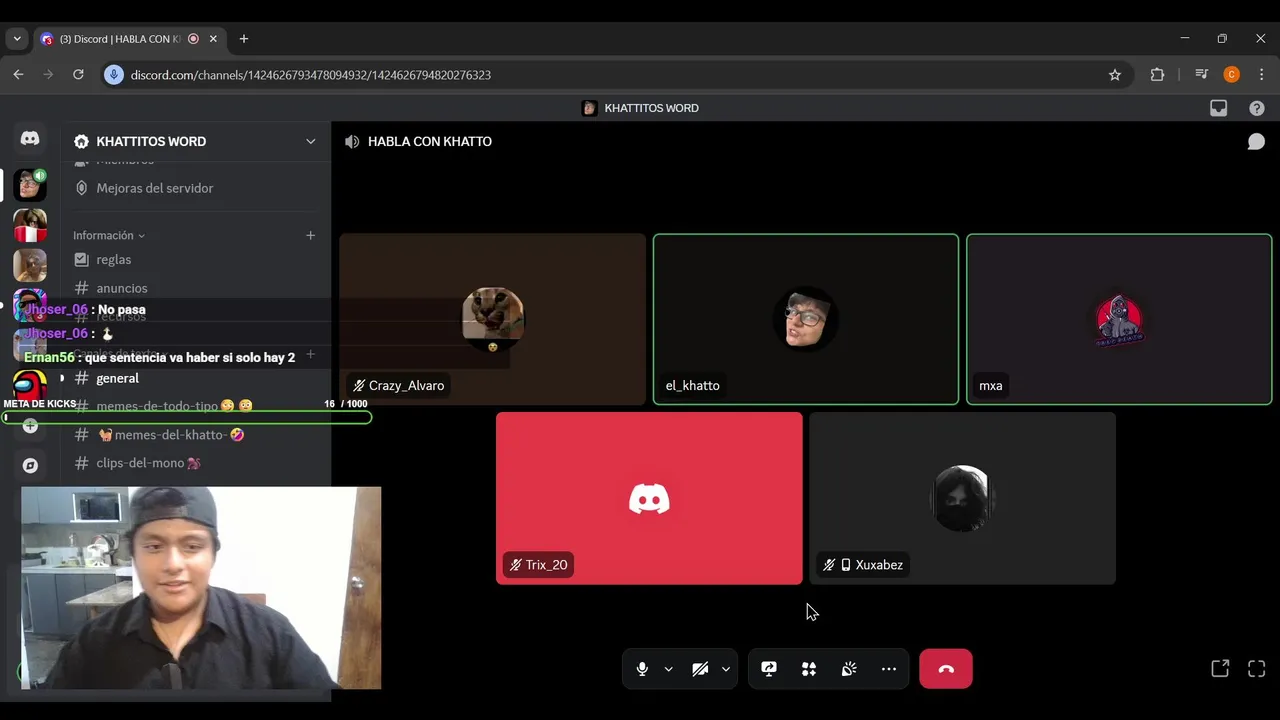
Task: Select the Trix_20 video tile
Action: pos(649,498)
